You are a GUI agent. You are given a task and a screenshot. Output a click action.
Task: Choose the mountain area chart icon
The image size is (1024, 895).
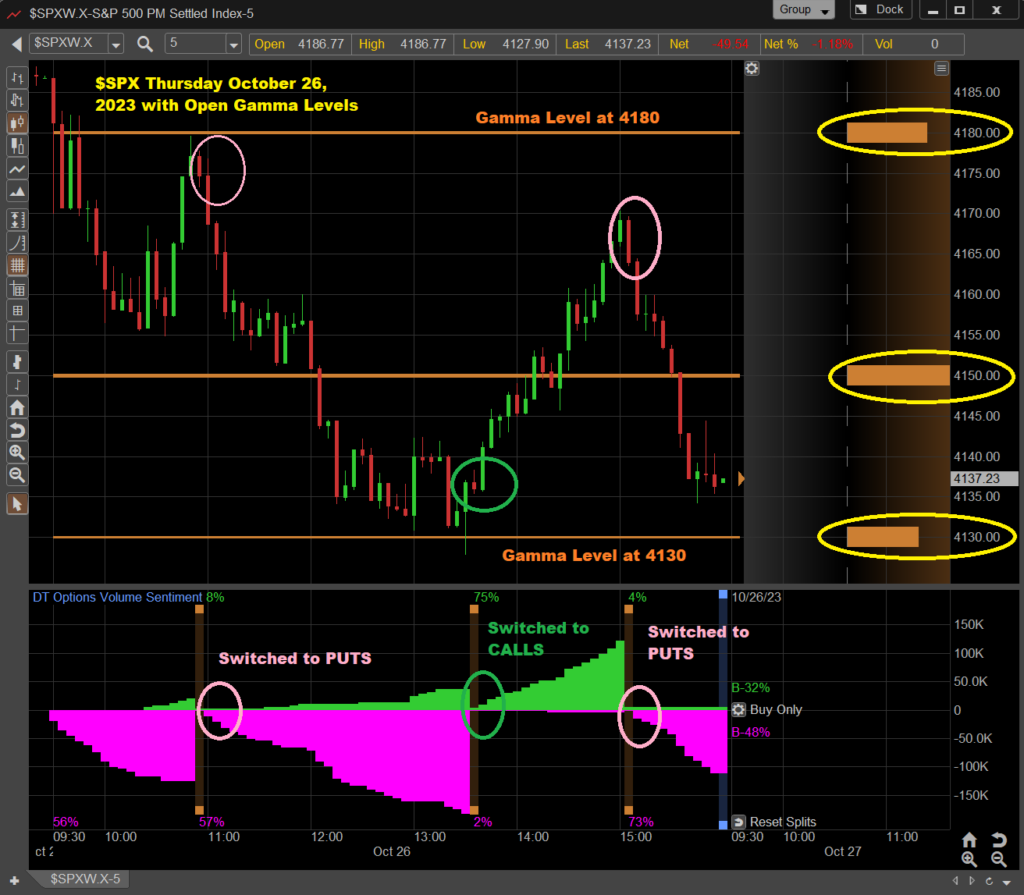17,192
